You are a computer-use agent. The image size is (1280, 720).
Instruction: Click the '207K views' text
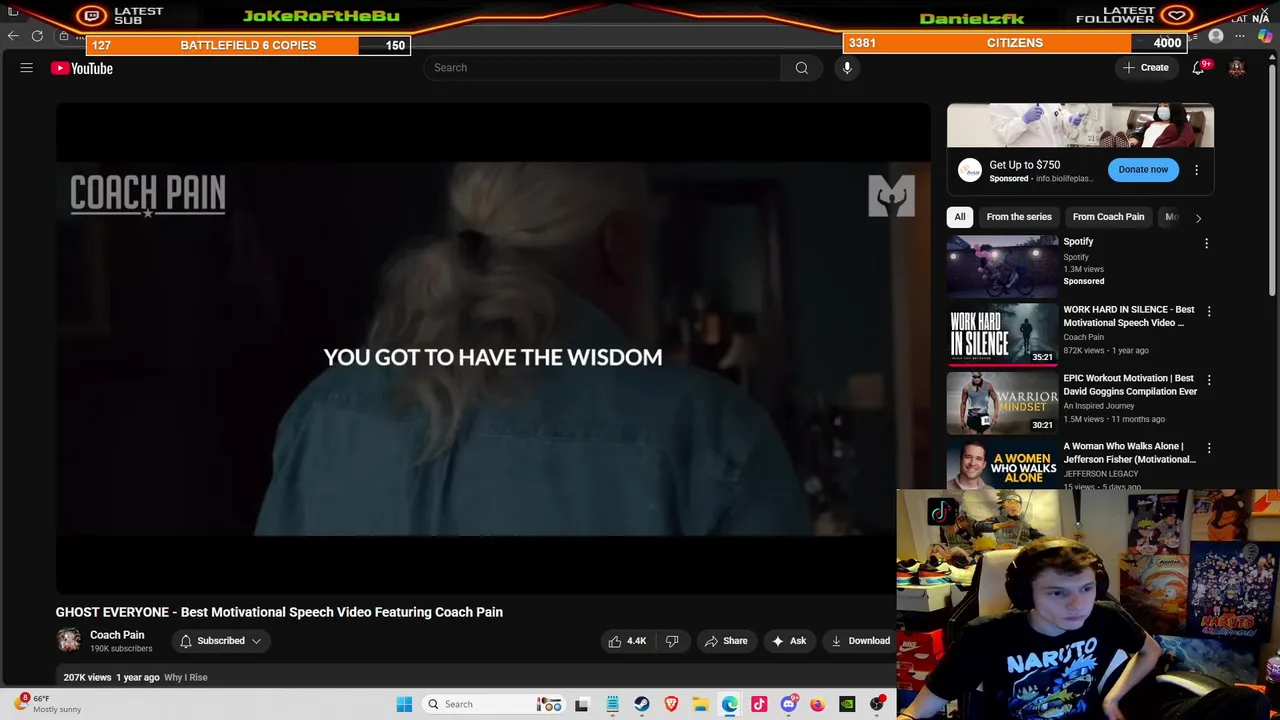[x=87, y=678]
